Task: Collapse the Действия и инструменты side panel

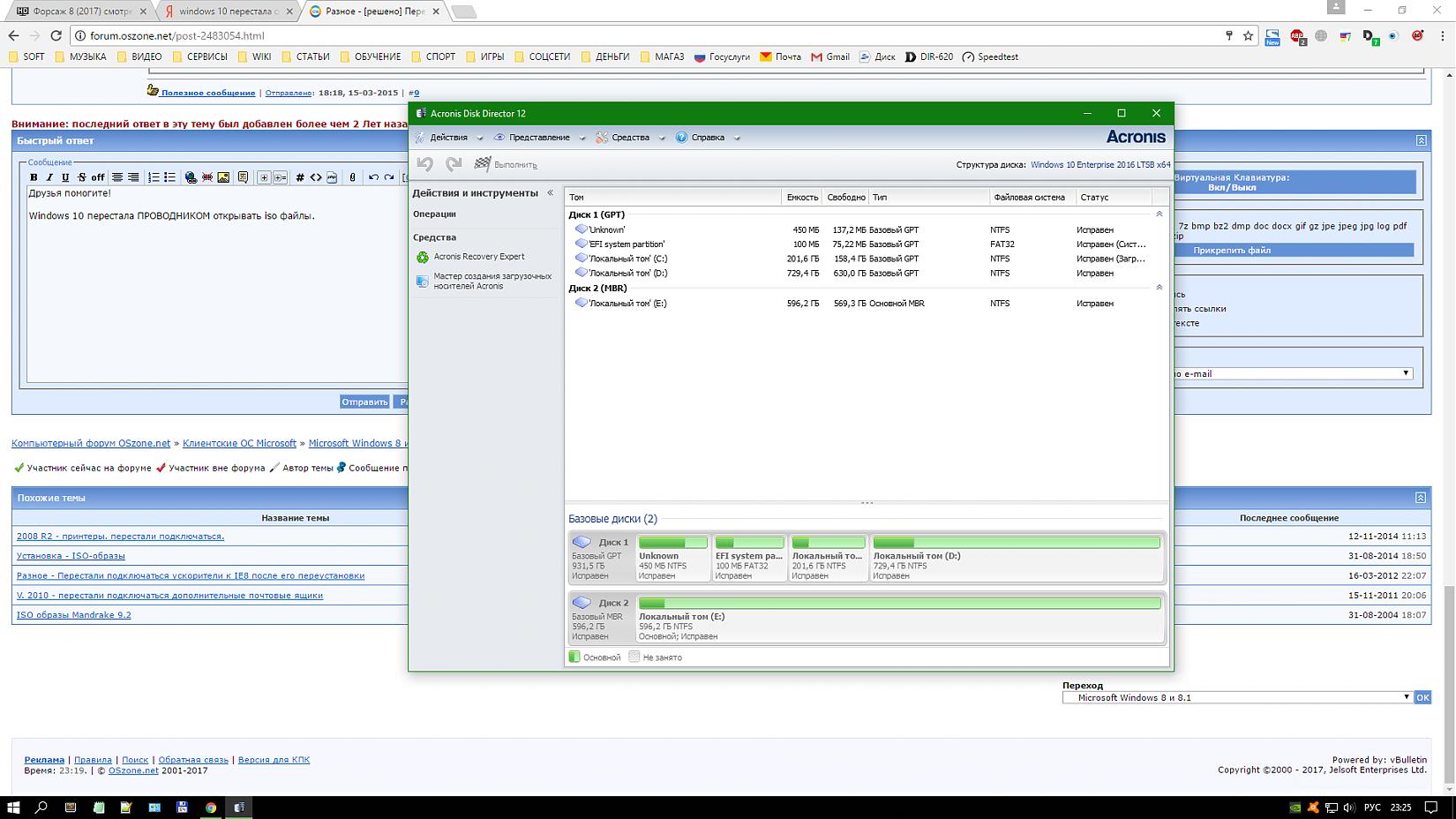Action: tap(550, 192)
